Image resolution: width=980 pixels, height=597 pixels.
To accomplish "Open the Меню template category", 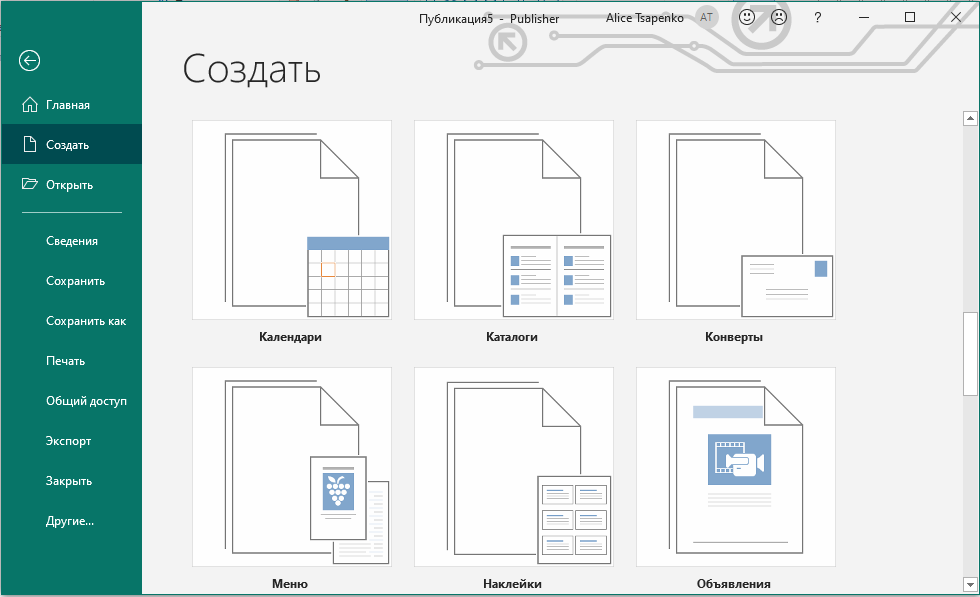I will point(291,466).
